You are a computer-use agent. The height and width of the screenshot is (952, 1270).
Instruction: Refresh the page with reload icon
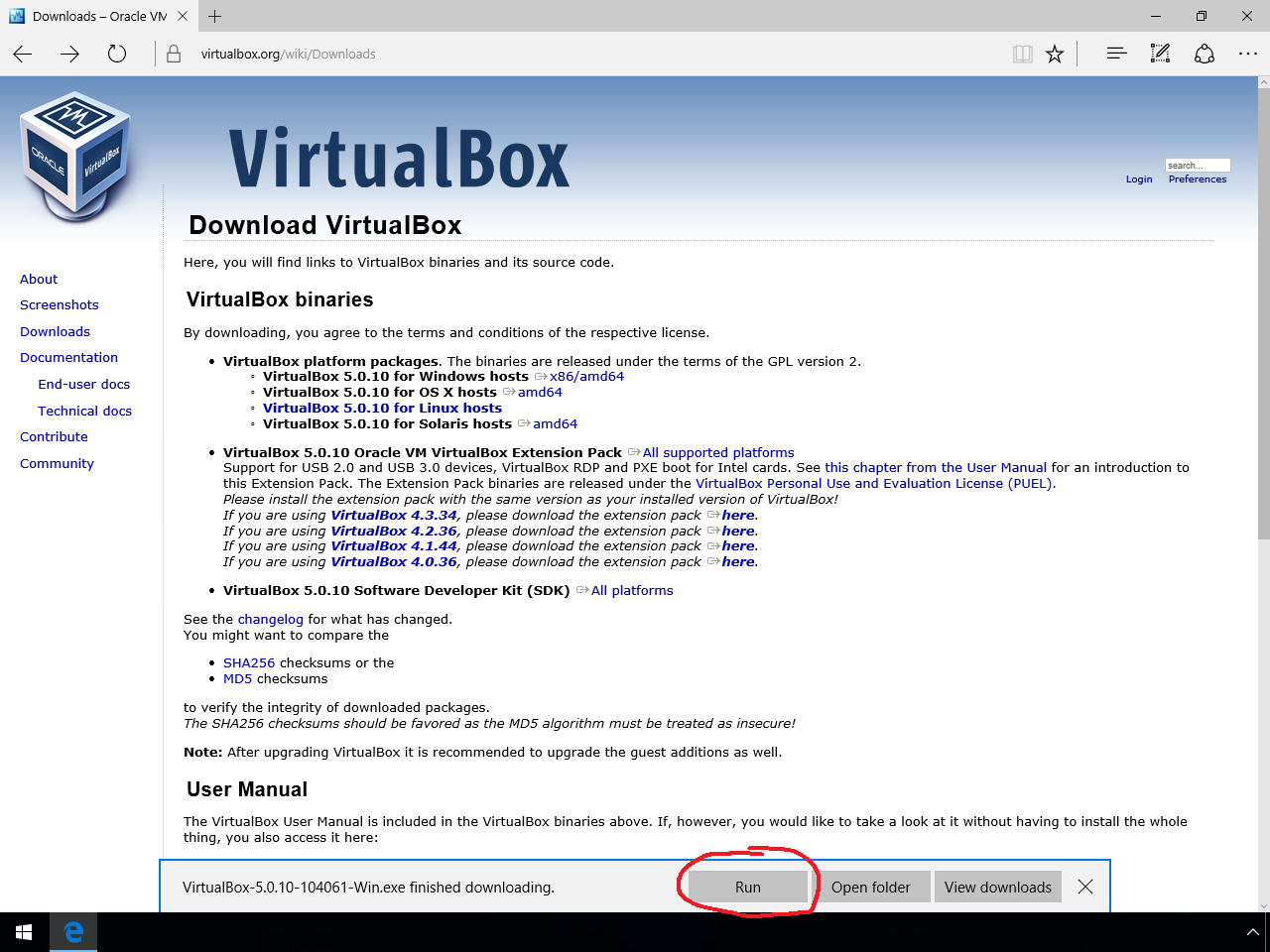(x=117, y=55)
